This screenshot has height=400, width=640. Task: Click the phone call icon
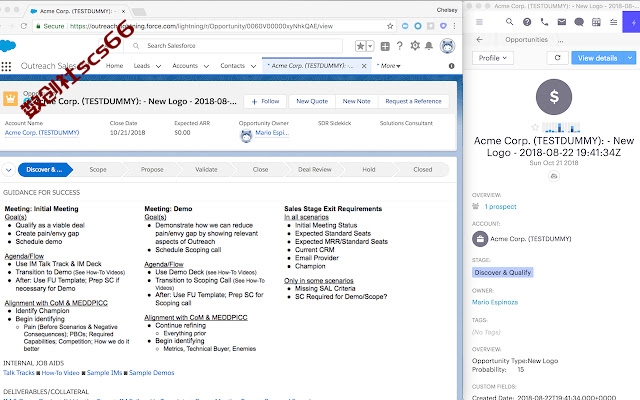544,22
